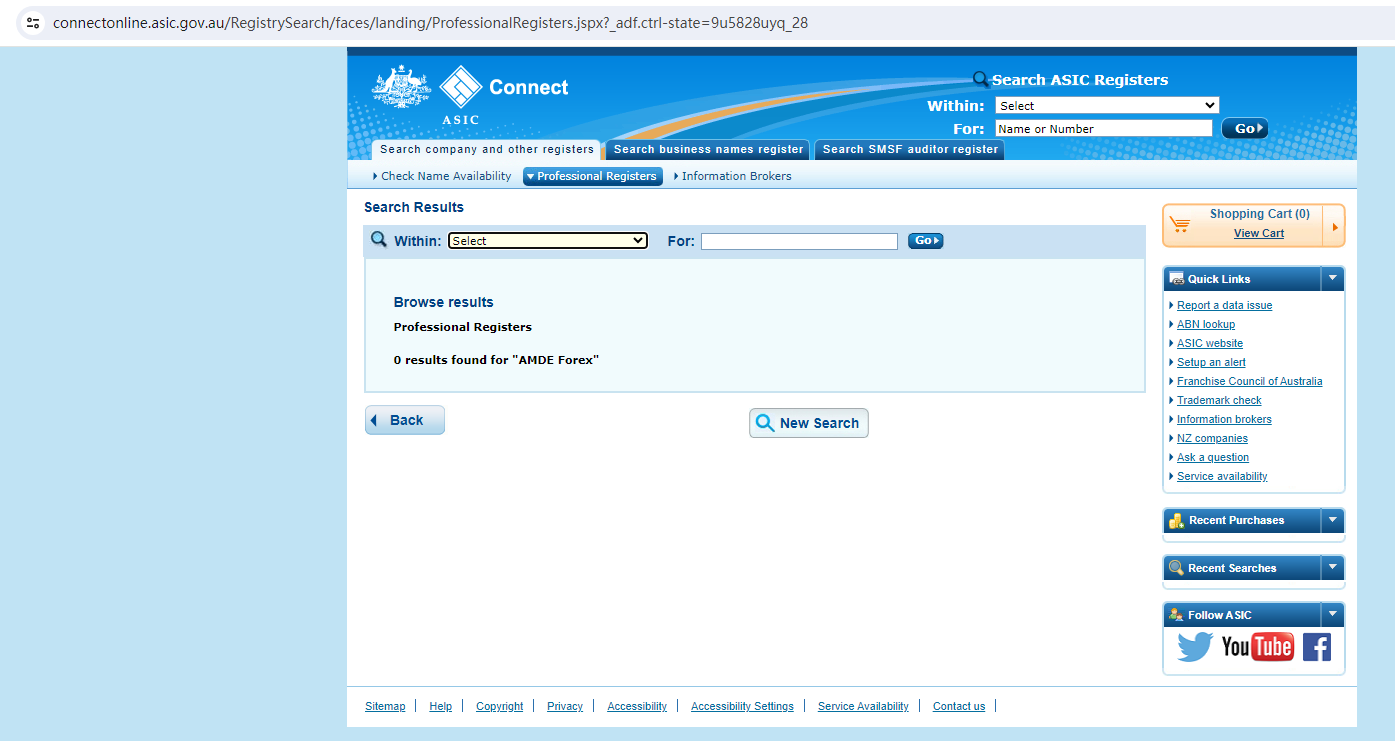Open the Setup an alert link
Image resolution: width=1395 pixels, height=741 pixels.
click(1211, 362)
